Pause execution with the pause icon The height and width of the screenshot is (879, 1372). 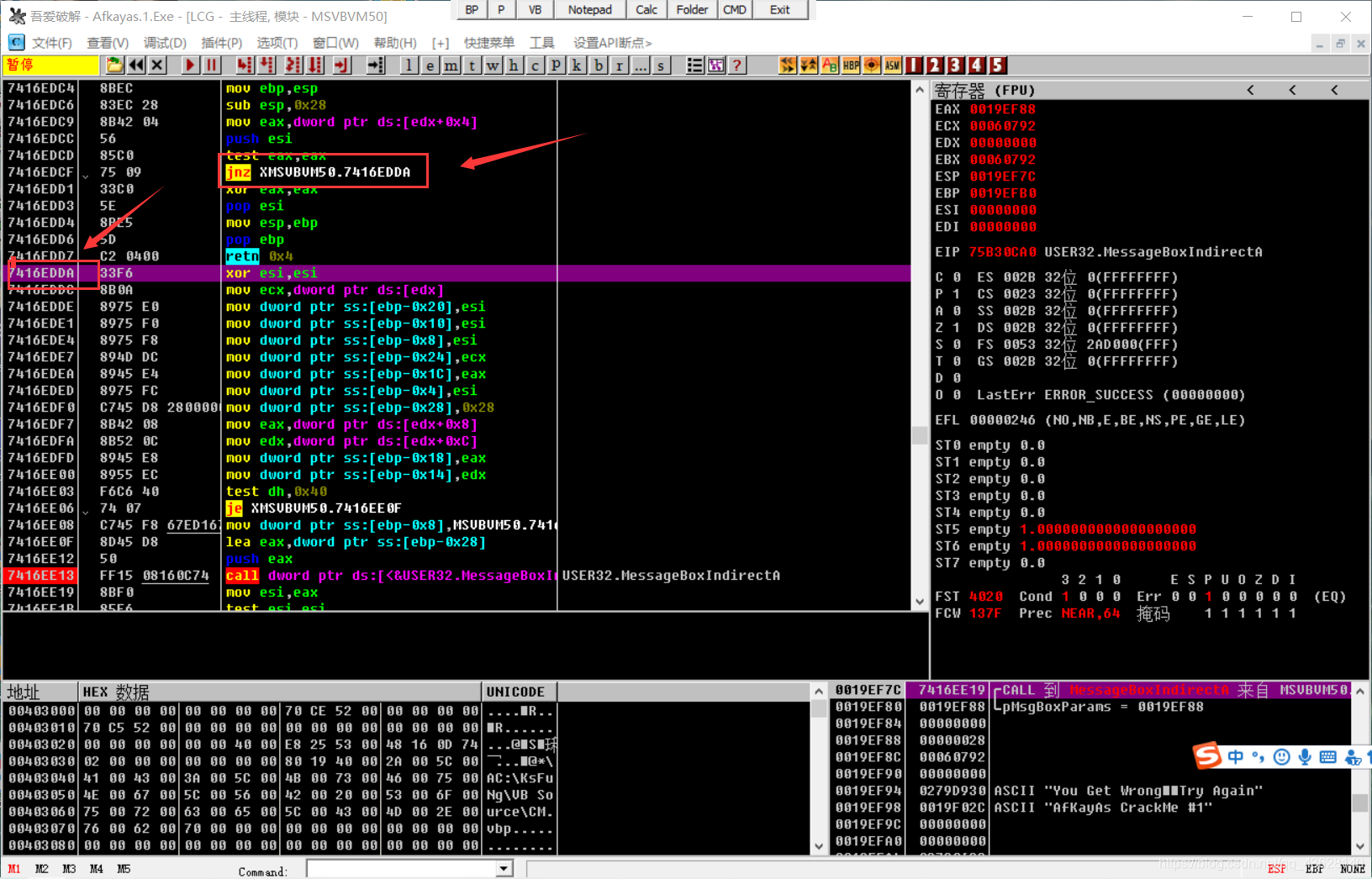pos(211,65)
